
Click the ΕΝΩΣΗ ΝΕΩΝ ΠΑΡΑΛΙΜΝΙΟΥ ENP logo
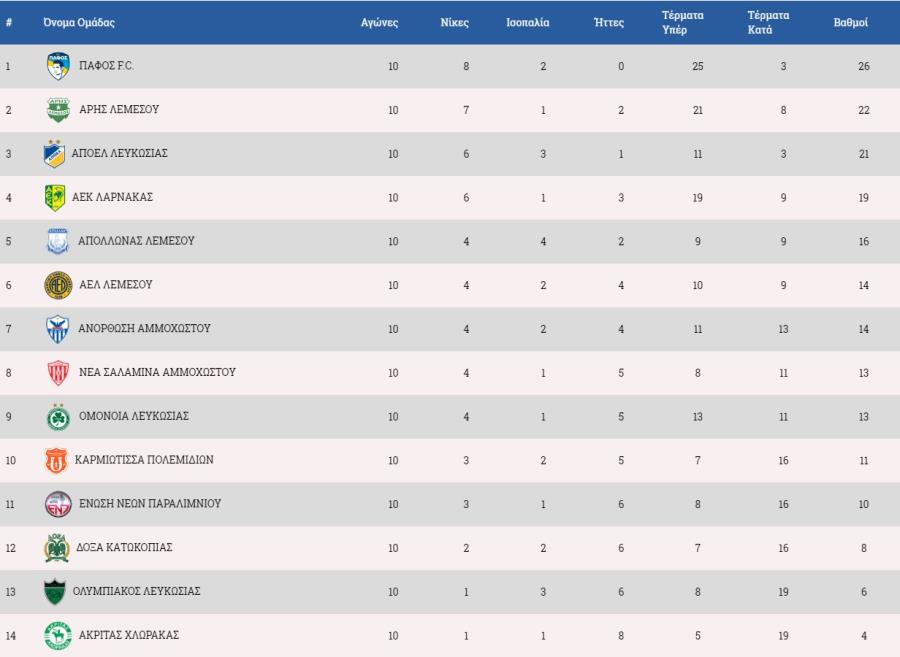(58, 504)
